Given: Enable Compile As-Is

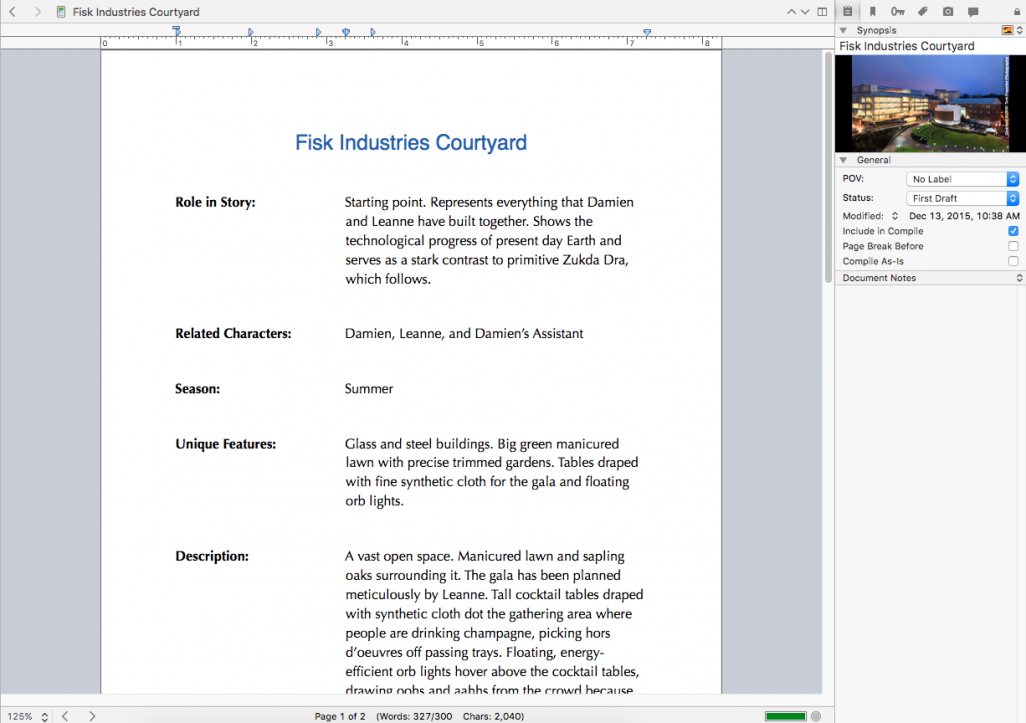Looking at the screenshot, I should coord(1013,261).
